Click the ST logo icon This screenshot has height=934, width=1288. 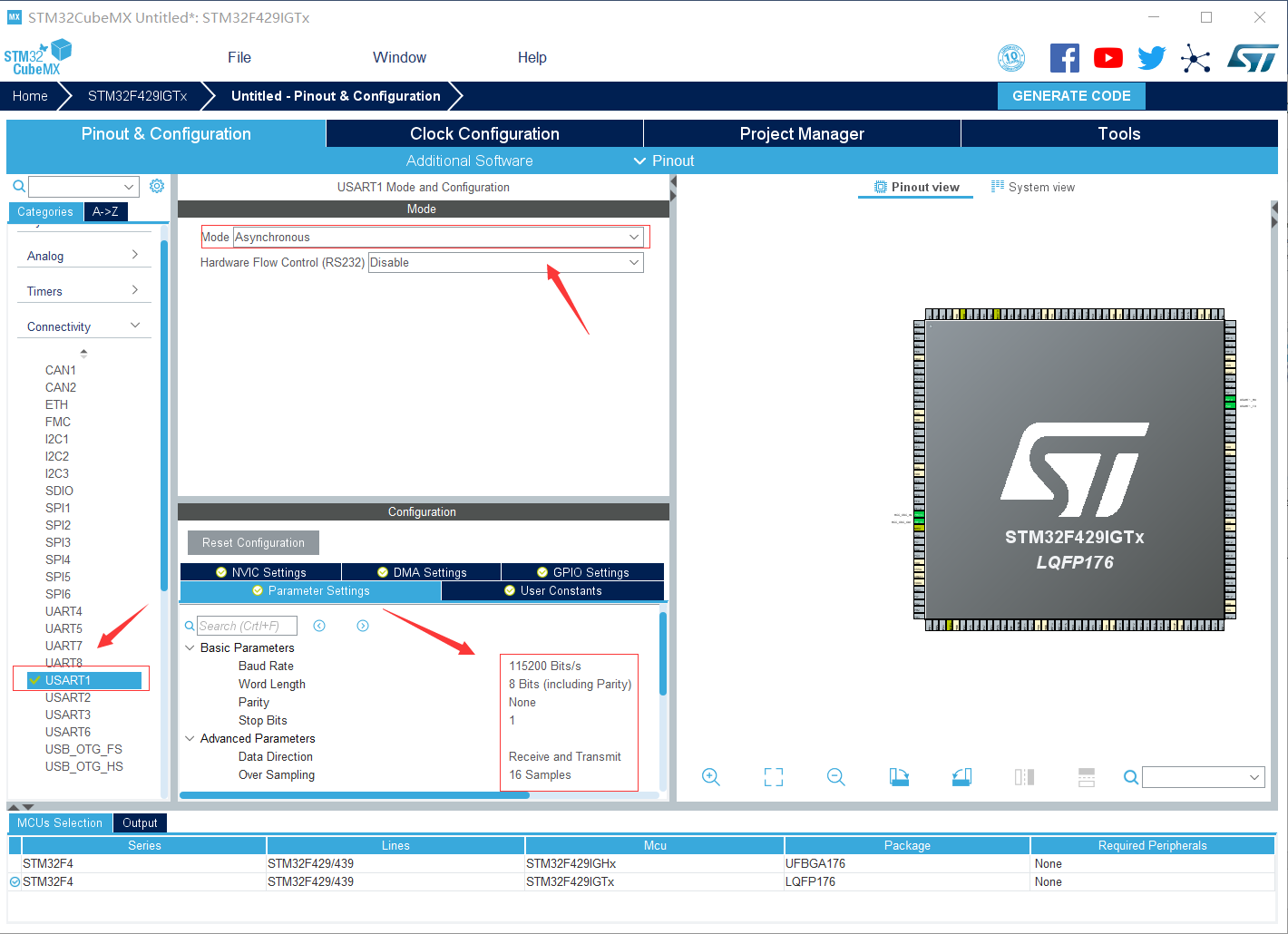click(1253, 58)
